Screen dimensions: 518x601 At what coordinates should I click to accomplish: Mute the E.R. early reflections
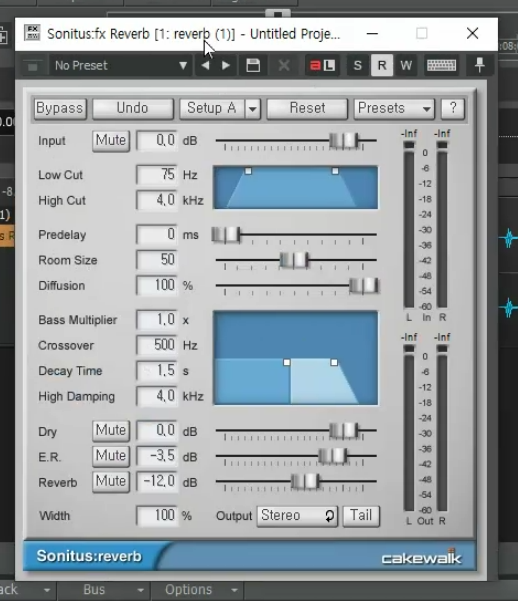(x=111, y=456)
